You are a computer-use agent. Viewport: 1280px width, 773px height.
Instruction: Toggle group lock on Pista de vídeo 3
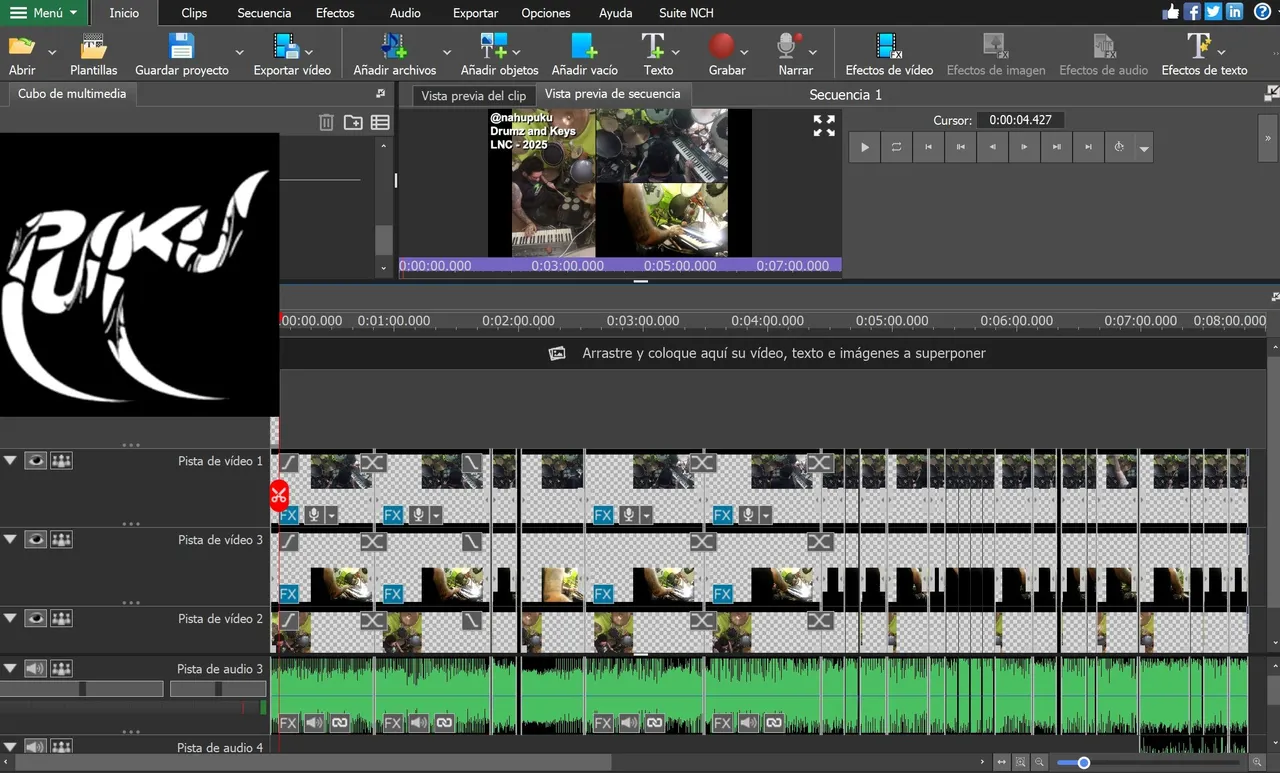[62, 539]
